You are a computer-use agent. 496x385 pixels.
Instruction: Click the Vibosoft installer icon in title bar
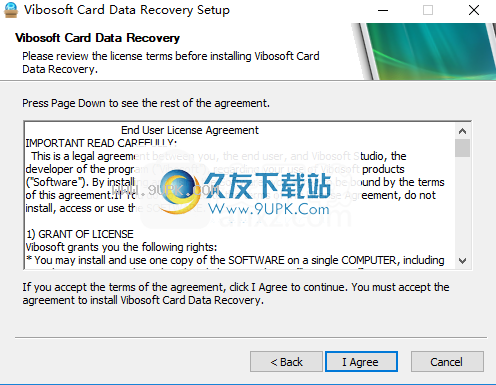[10, 10]
